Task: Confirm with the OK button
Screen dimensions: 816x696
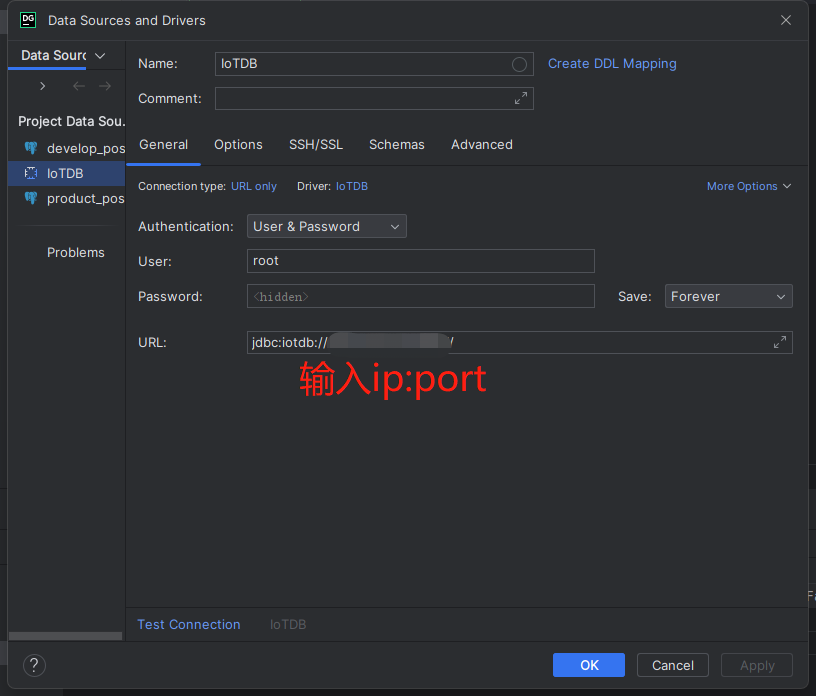Action: coord(589,665)
